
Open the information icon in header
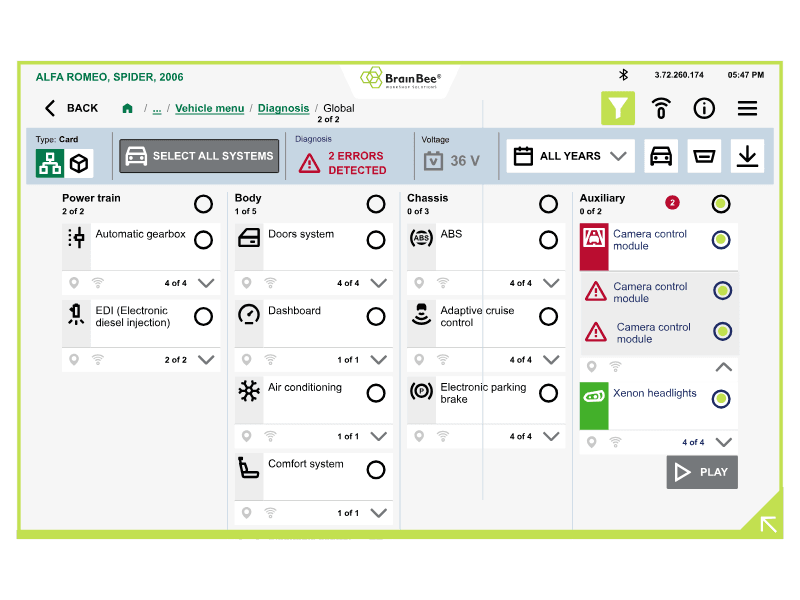click(704, 108)
